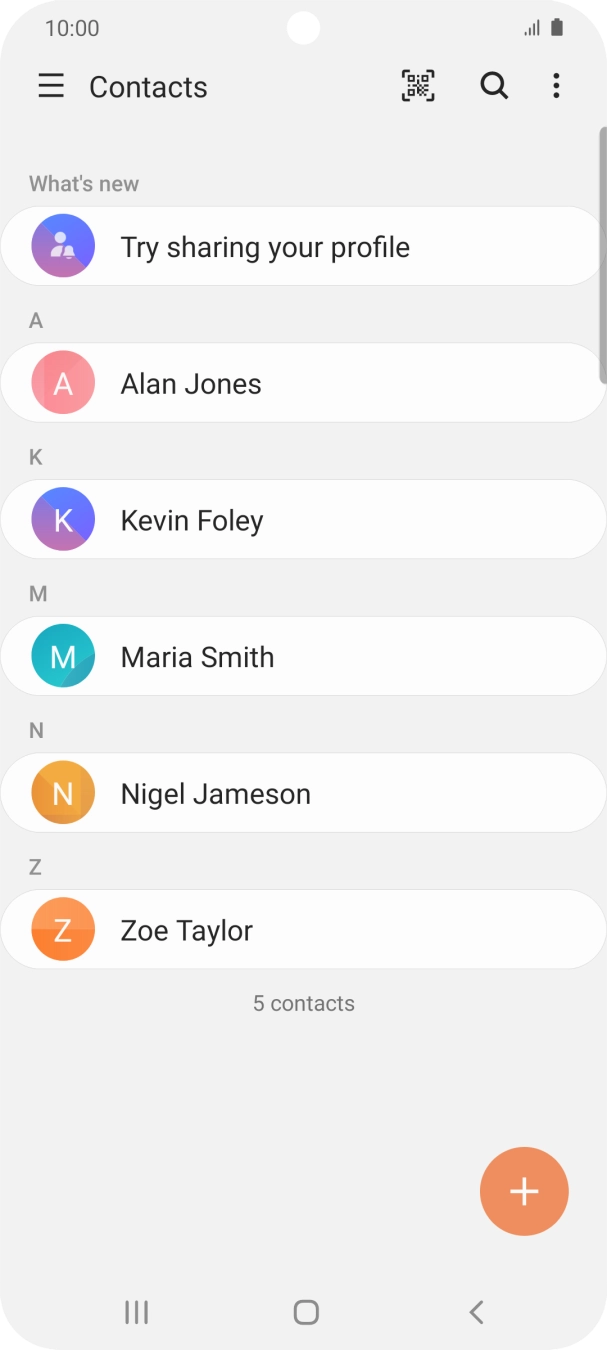This screenshot has height=1350, width=607.
Task: Open Zoe Taylor contact name
Action: pyautogui.click(x=186, y=931)
